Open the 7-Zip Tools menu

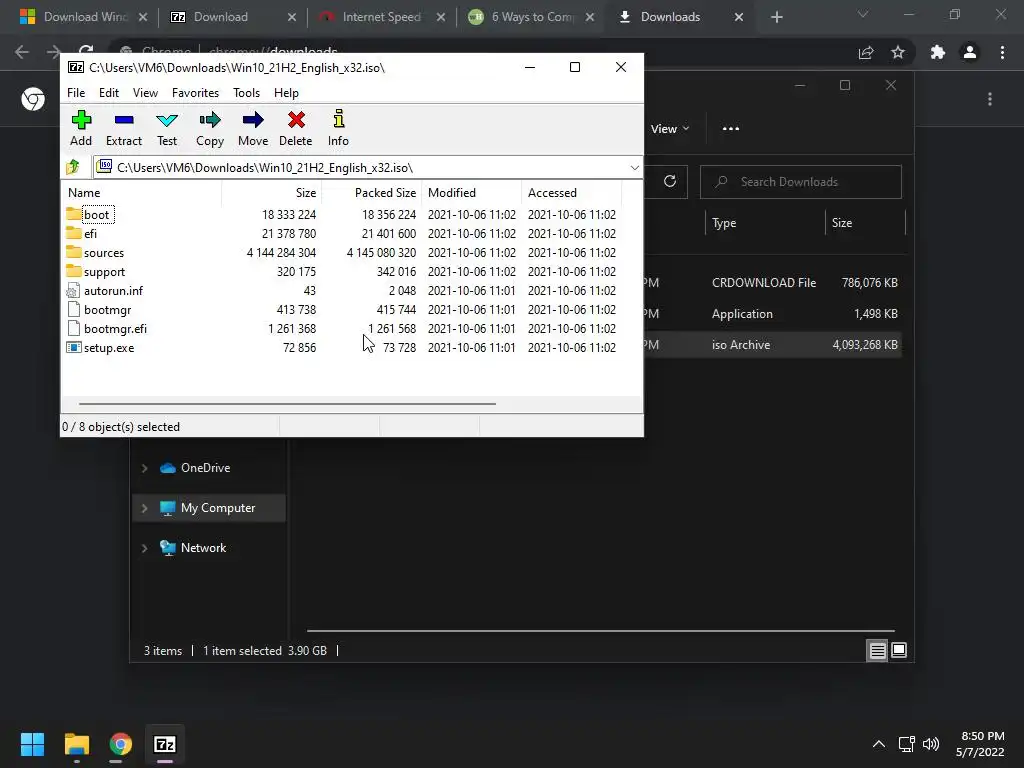click(246, 93)
